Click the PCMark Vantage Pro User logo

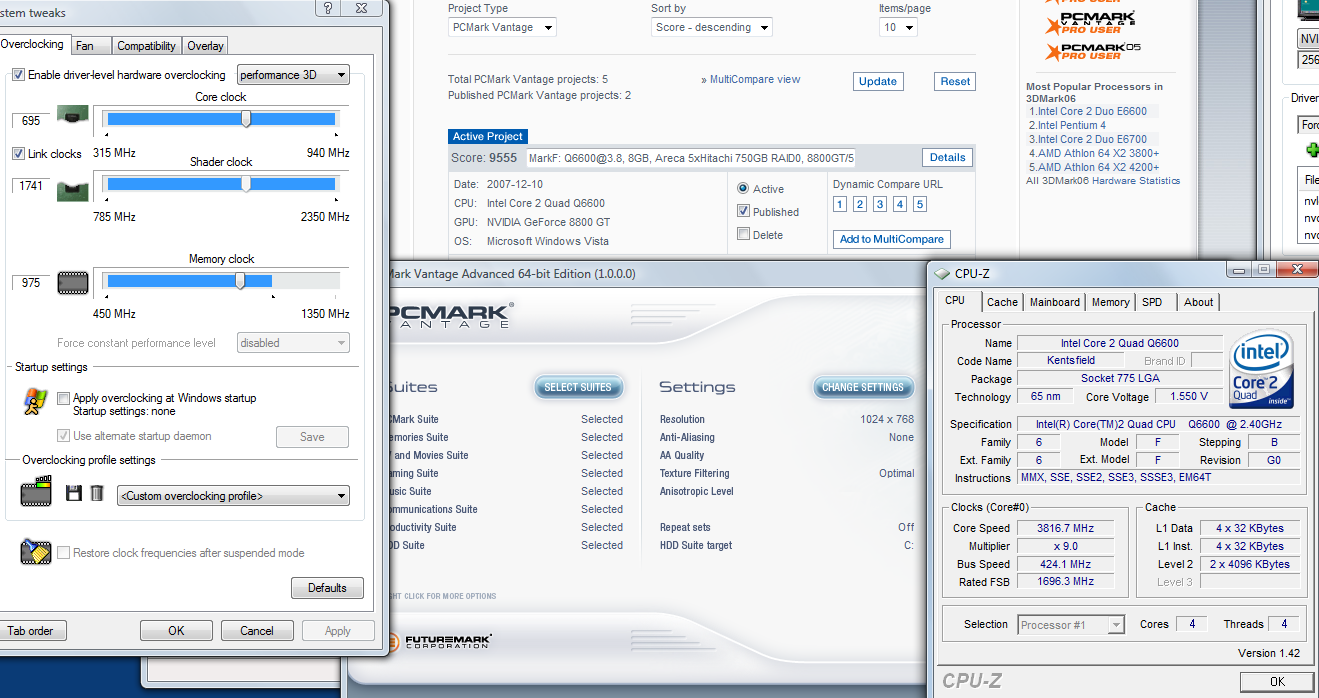pyautogui.click(x=1091, y=22)
